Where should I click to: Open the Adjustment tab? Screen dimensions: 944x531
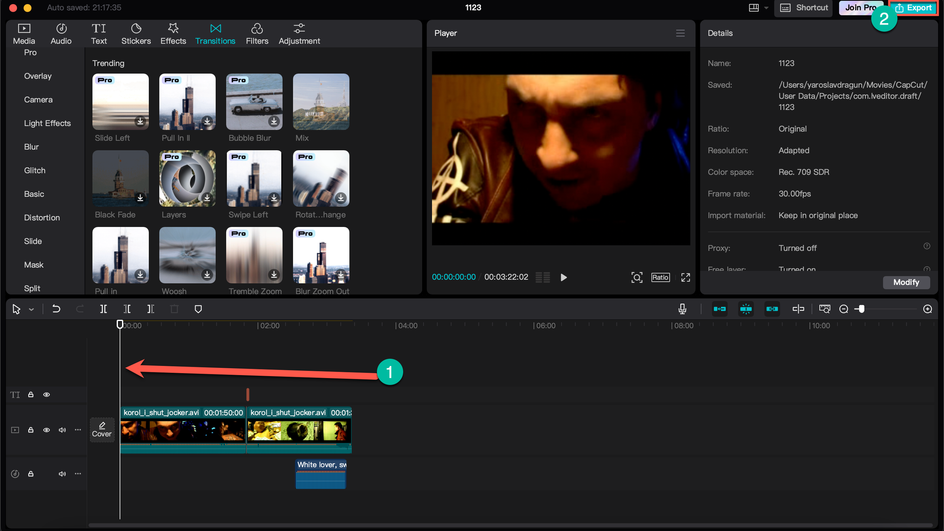pos(299,34)
